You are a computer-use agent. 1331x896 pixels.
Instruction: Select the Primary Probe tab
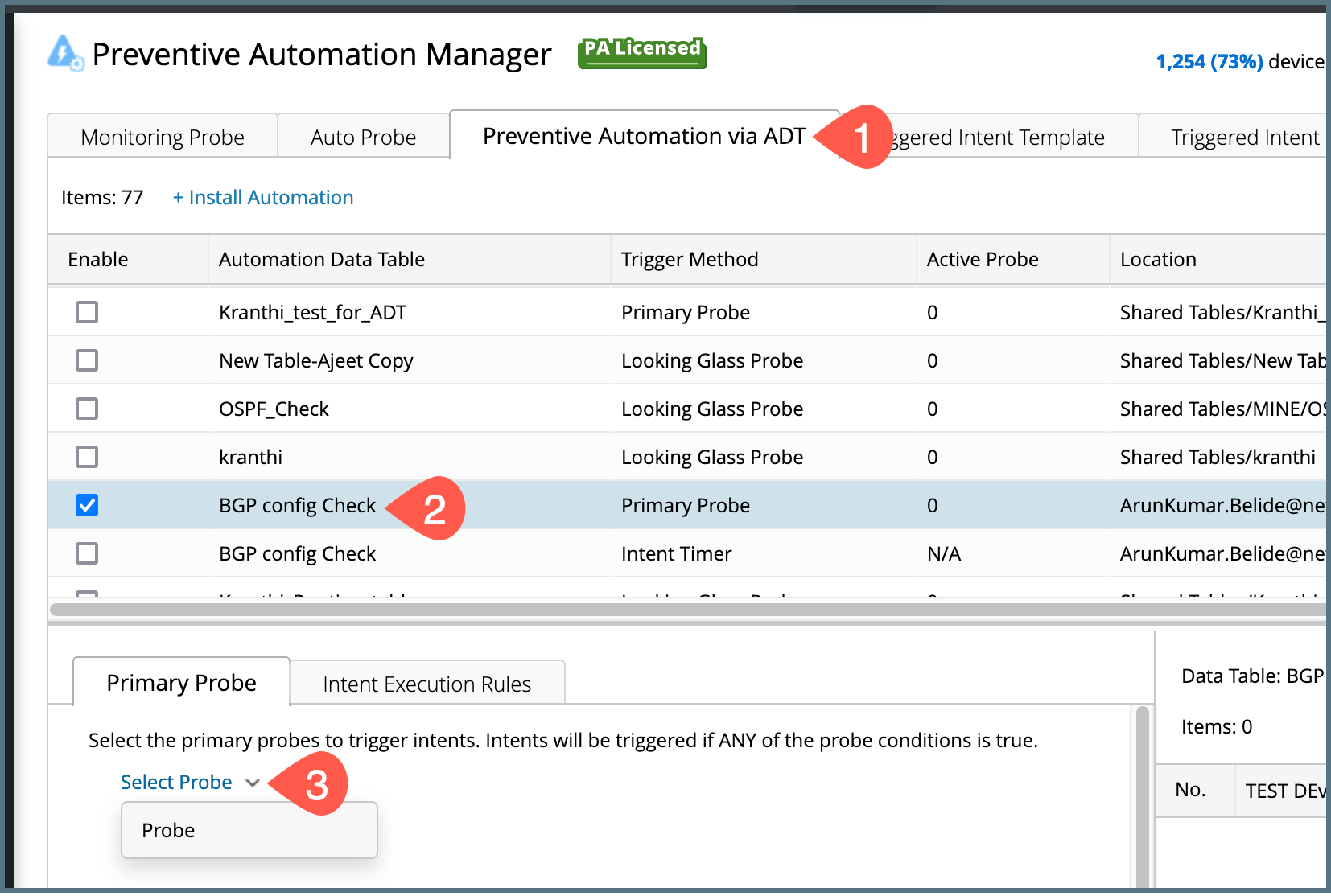click(x=180, y=682)
